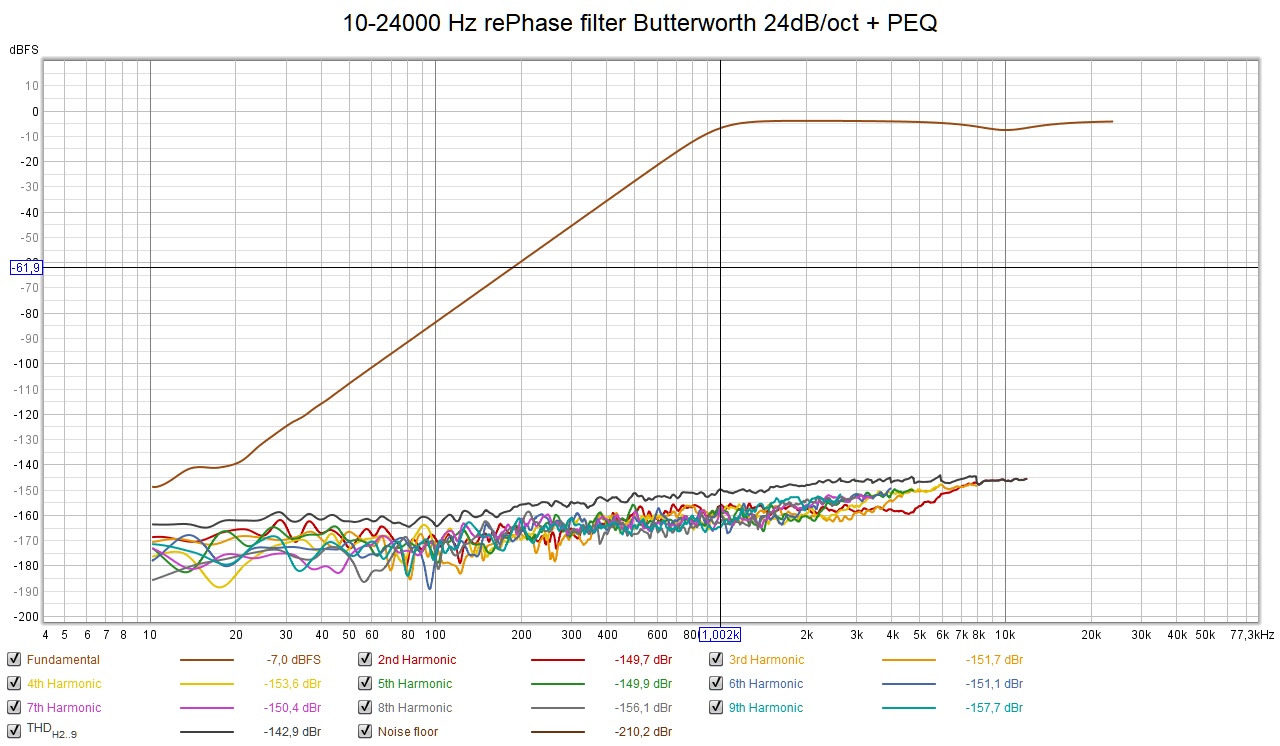Click the 6th Harmonic blue line swatch

(909, 684)
